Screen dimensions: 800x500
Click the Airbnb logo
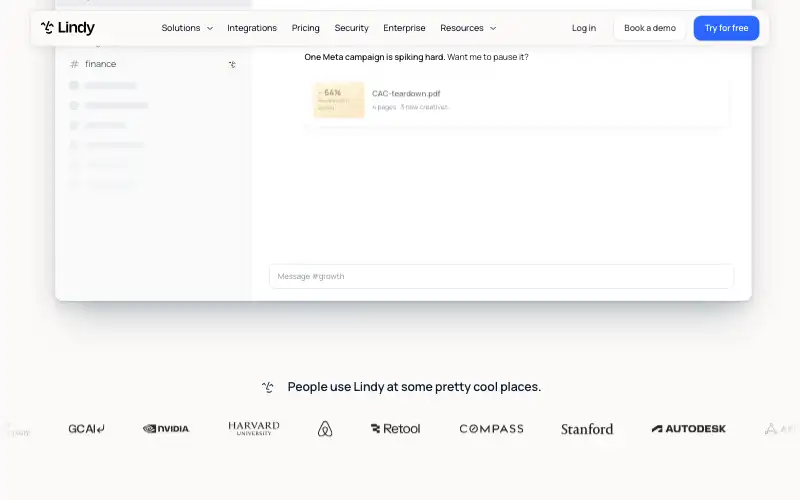pos(325,429)
